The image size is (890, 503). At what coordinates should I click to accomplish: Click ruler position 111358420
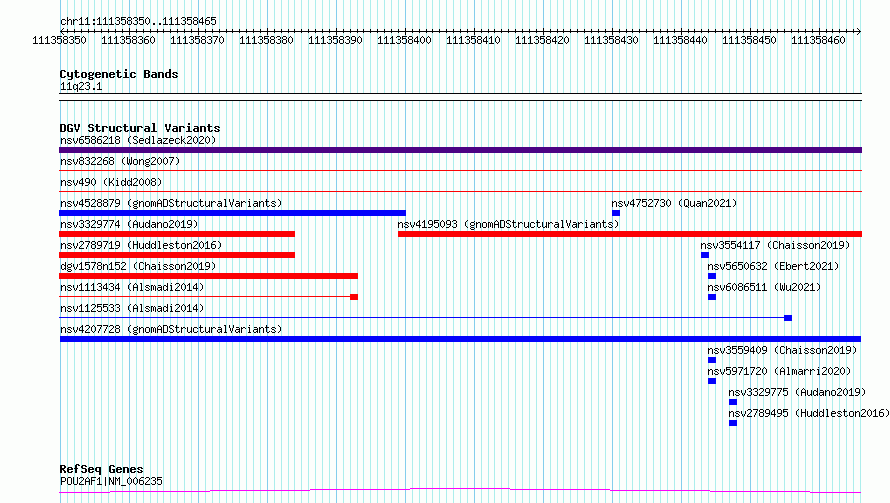pyautogui.click(x=542, y=40)
